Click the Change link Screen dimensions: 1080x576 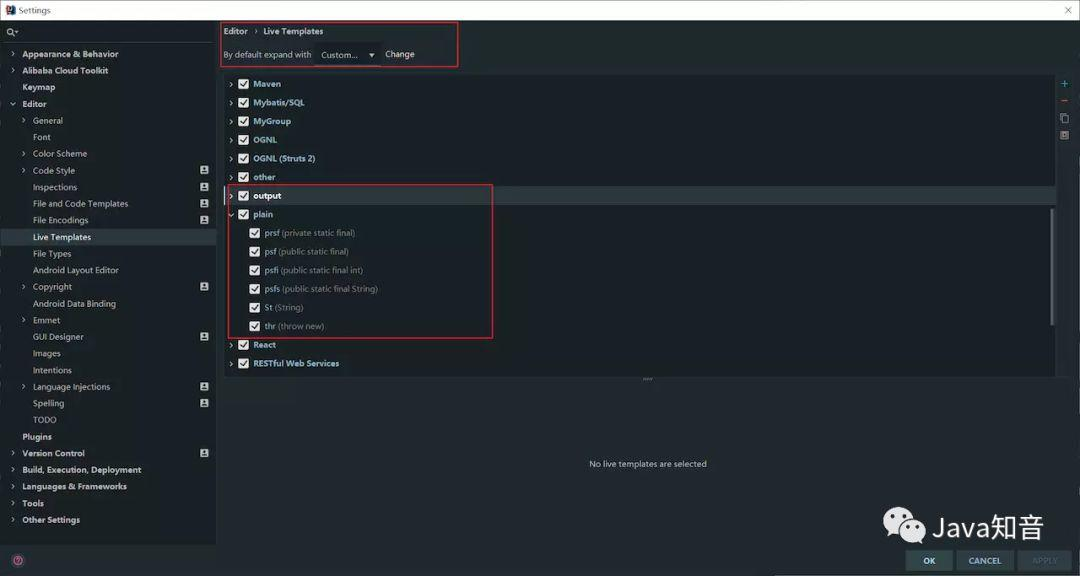pyautogui.click(x=399, y=54)
